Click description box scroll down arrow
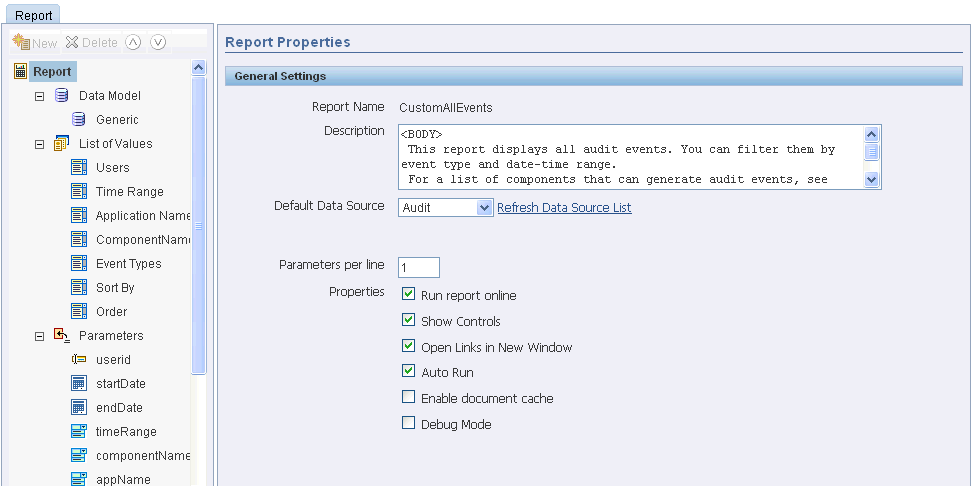The height and width of the screenshot is (486, 974). (x=872, y=180)
